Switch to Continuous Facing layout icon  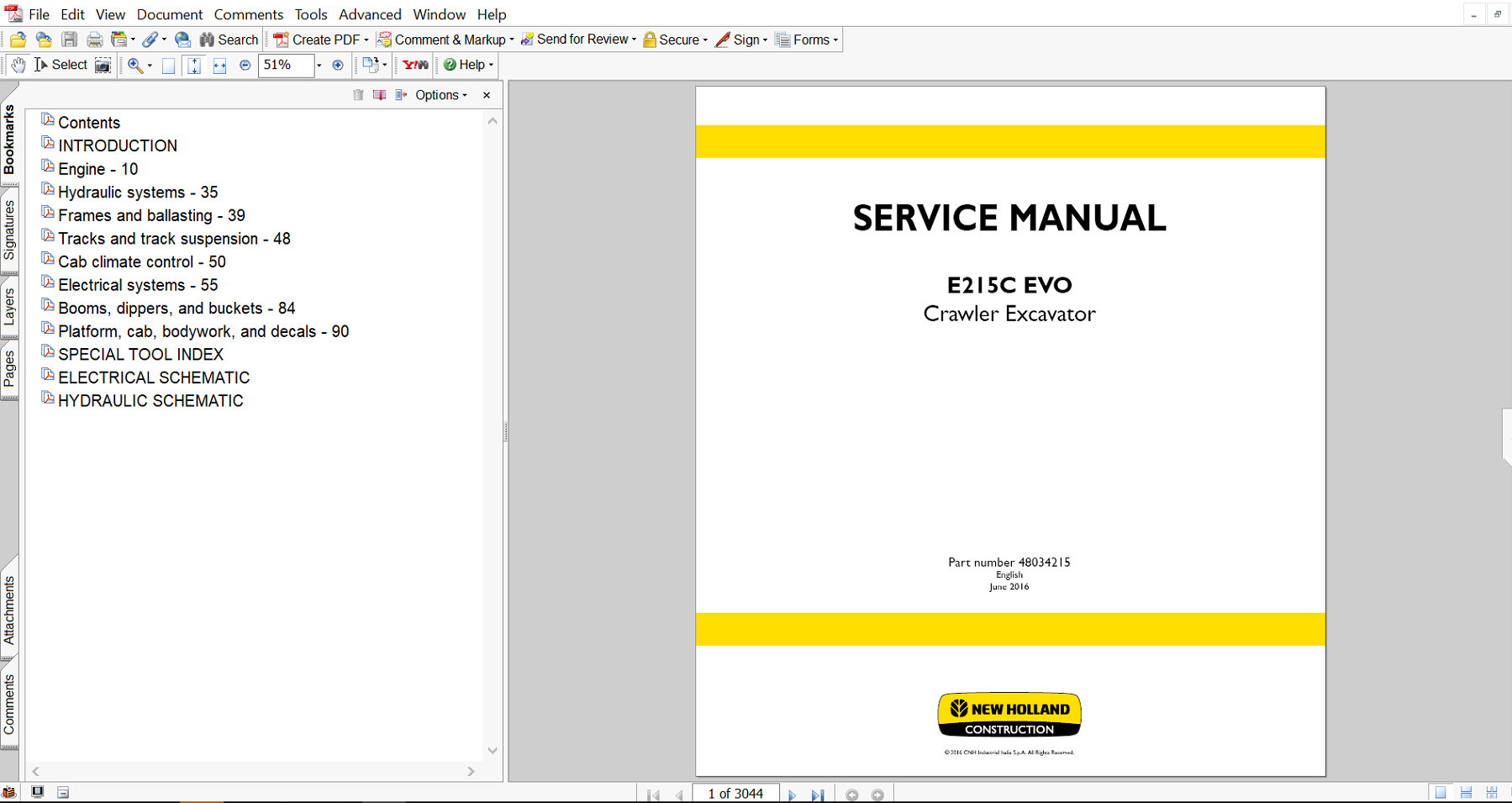coord(1492,793)
